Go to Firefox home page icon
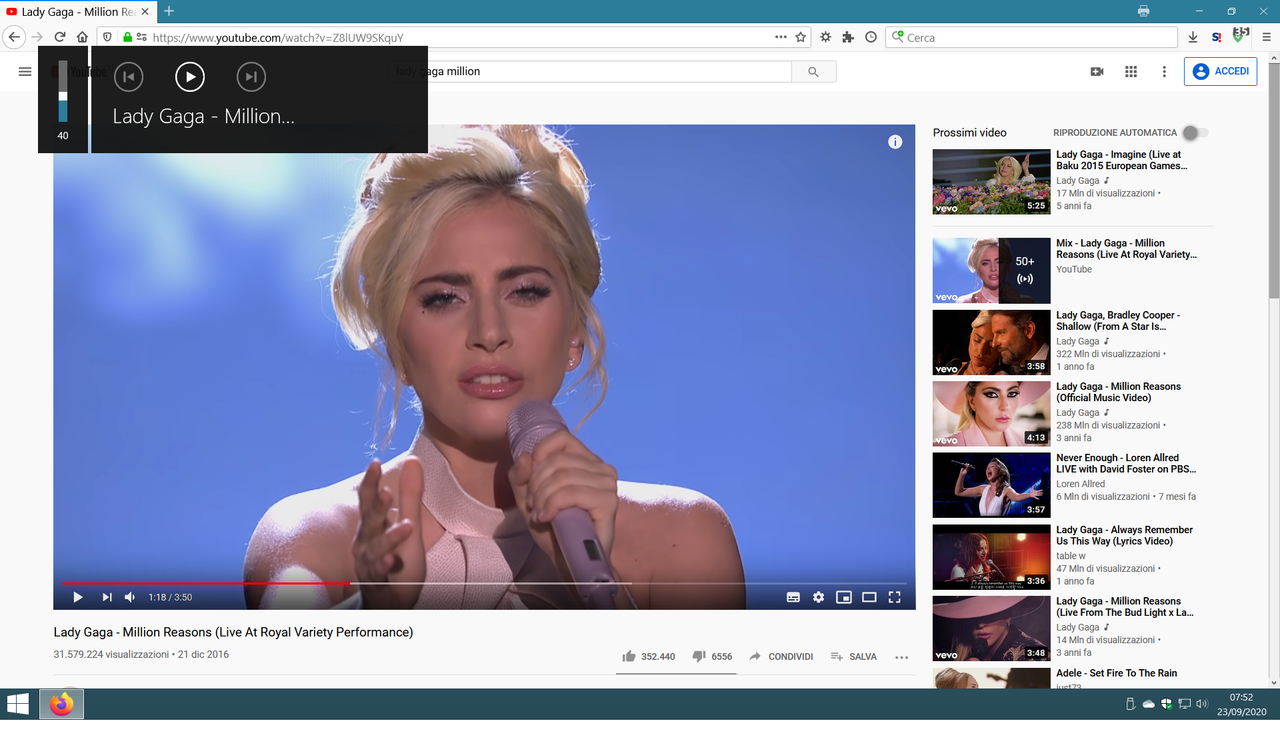Image resolution: width=1280 pixels, height=733 pixels. tap(82, 37)
